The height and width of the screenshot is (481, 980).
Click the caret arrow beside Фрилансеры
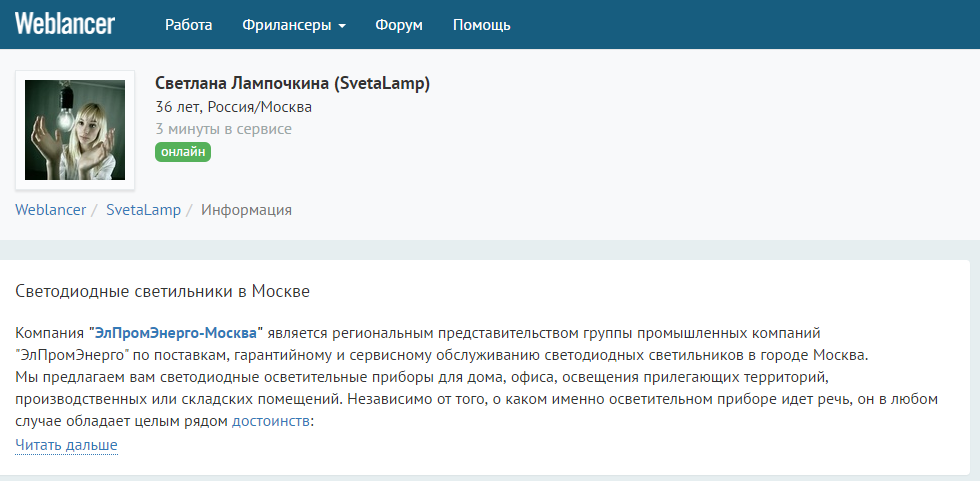pos(342,26)
